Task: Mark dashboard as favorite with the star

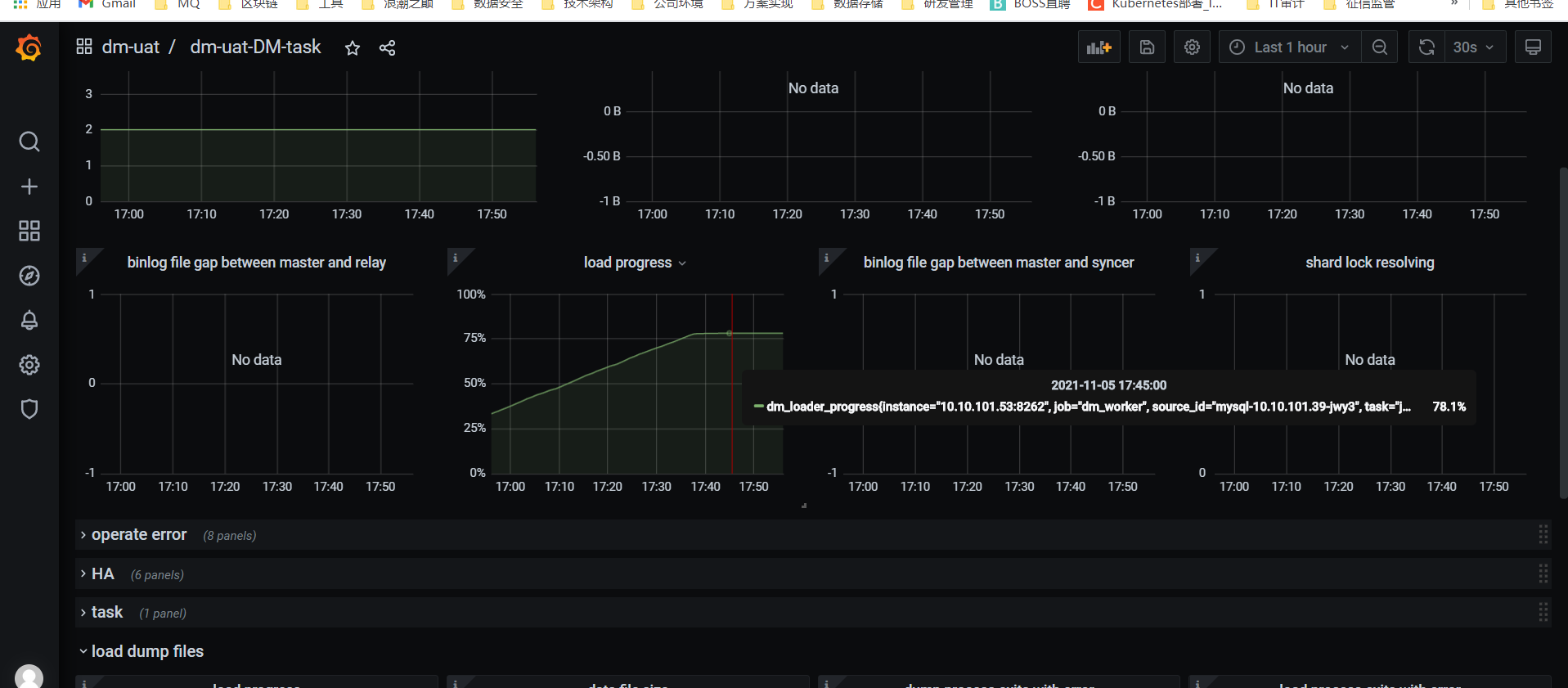Action: [353, 48]
